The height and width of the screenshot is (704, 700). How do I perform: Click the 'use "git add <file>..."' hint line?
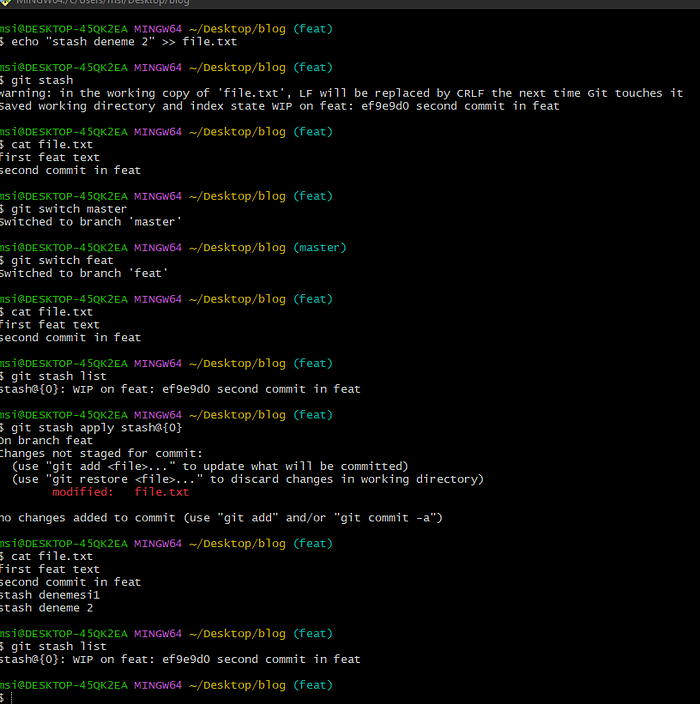210,466
